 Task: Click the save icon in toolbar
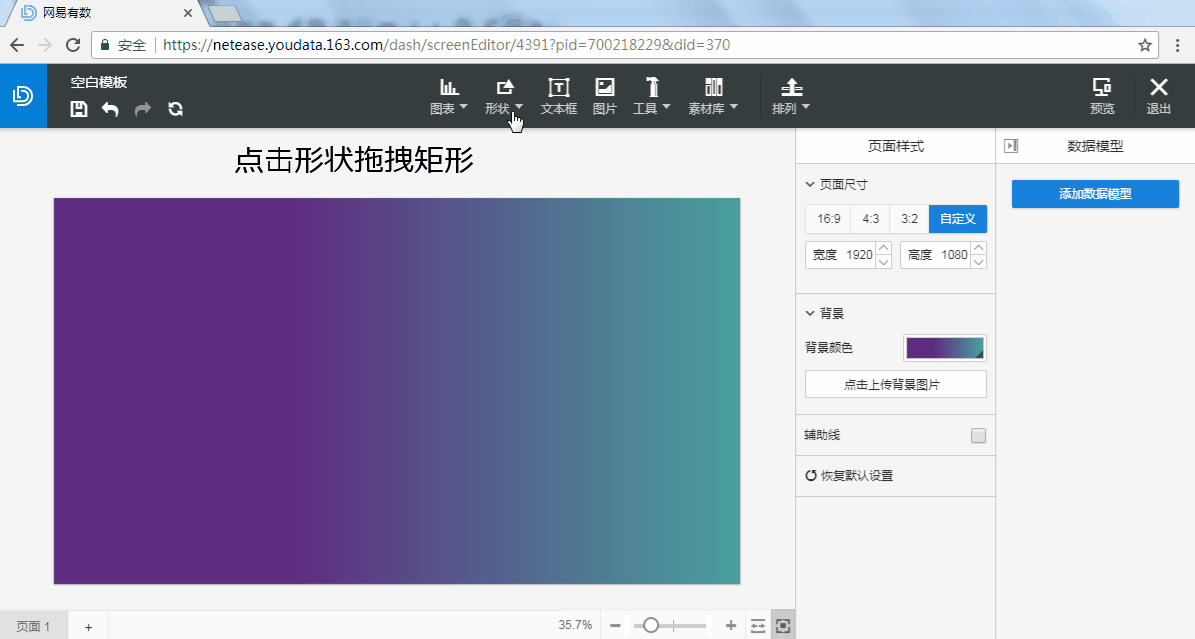(x=78, y=109)
